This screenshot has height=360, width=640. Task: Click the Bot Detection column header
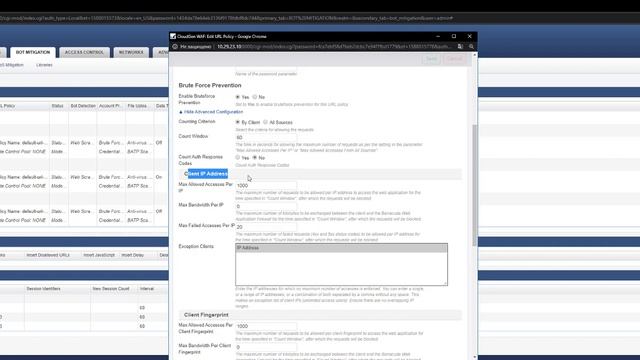[83, 106]
